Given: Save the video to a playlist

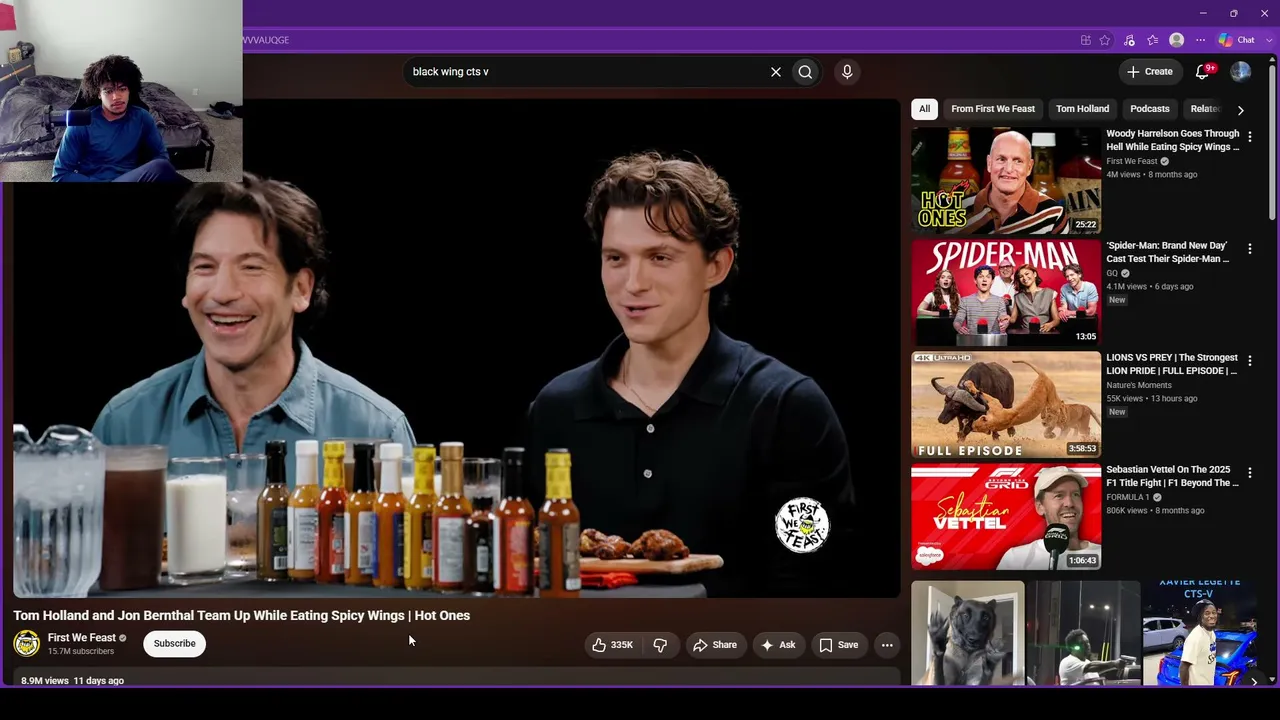Looking at the screenshot, I should [x=839, y=645].
